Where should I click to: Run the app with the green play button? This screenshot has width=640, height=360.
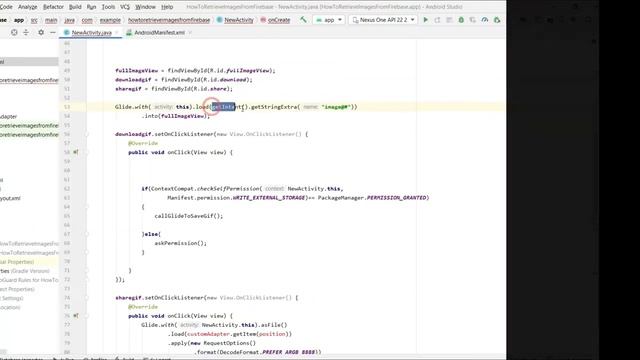(425, 20)
